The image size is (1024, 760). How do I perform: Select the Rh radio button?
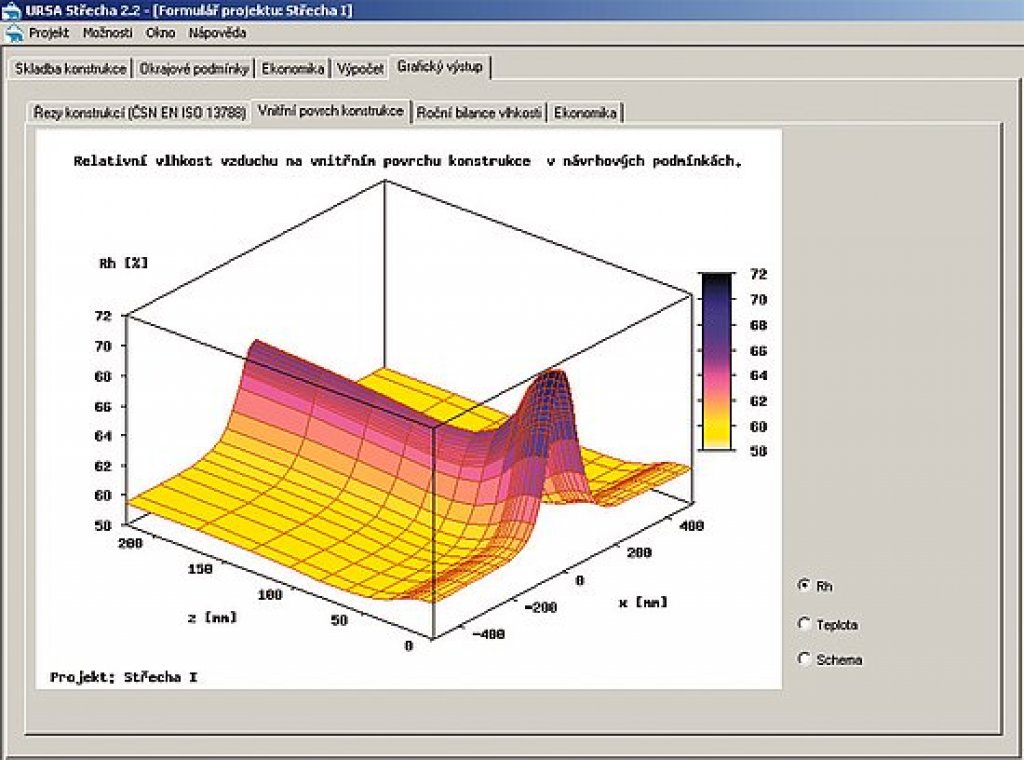coord(804,585)
